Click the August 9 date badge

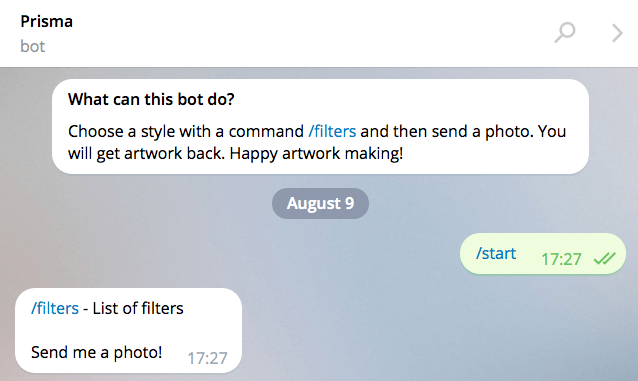(320, 203)
